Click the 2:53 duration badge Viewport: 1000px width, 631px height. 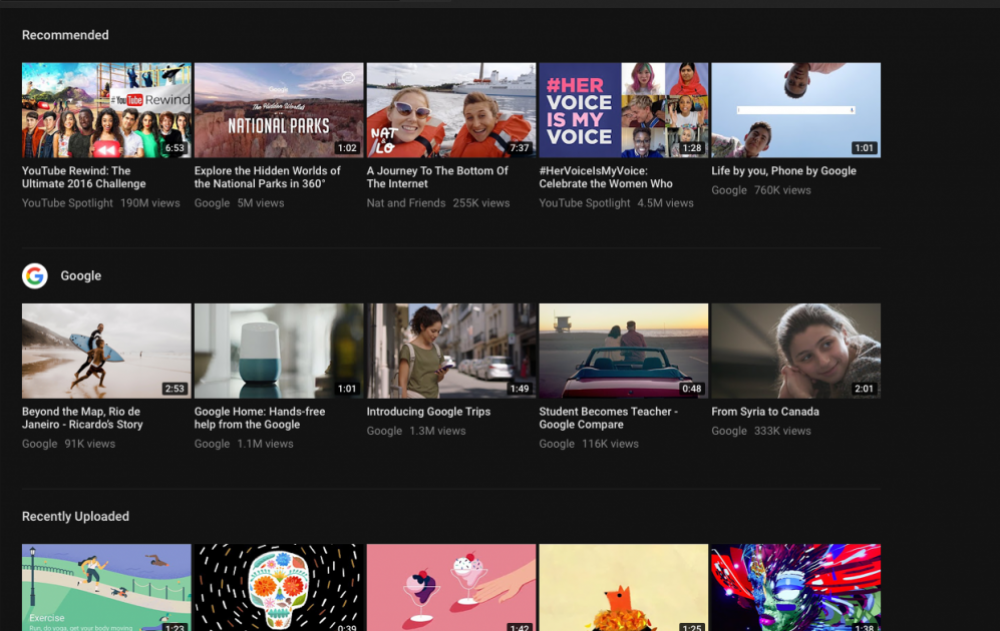pyautogui.click(x=175, y=389)
